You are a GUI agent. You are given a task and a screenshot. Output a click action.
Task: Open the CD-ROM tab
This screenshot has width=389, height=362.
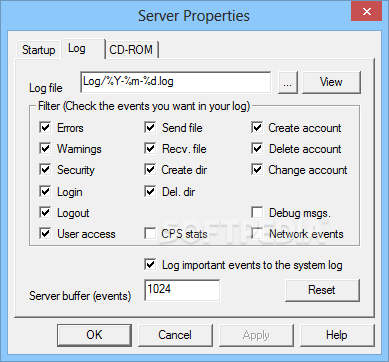click(x=131, y=50)
